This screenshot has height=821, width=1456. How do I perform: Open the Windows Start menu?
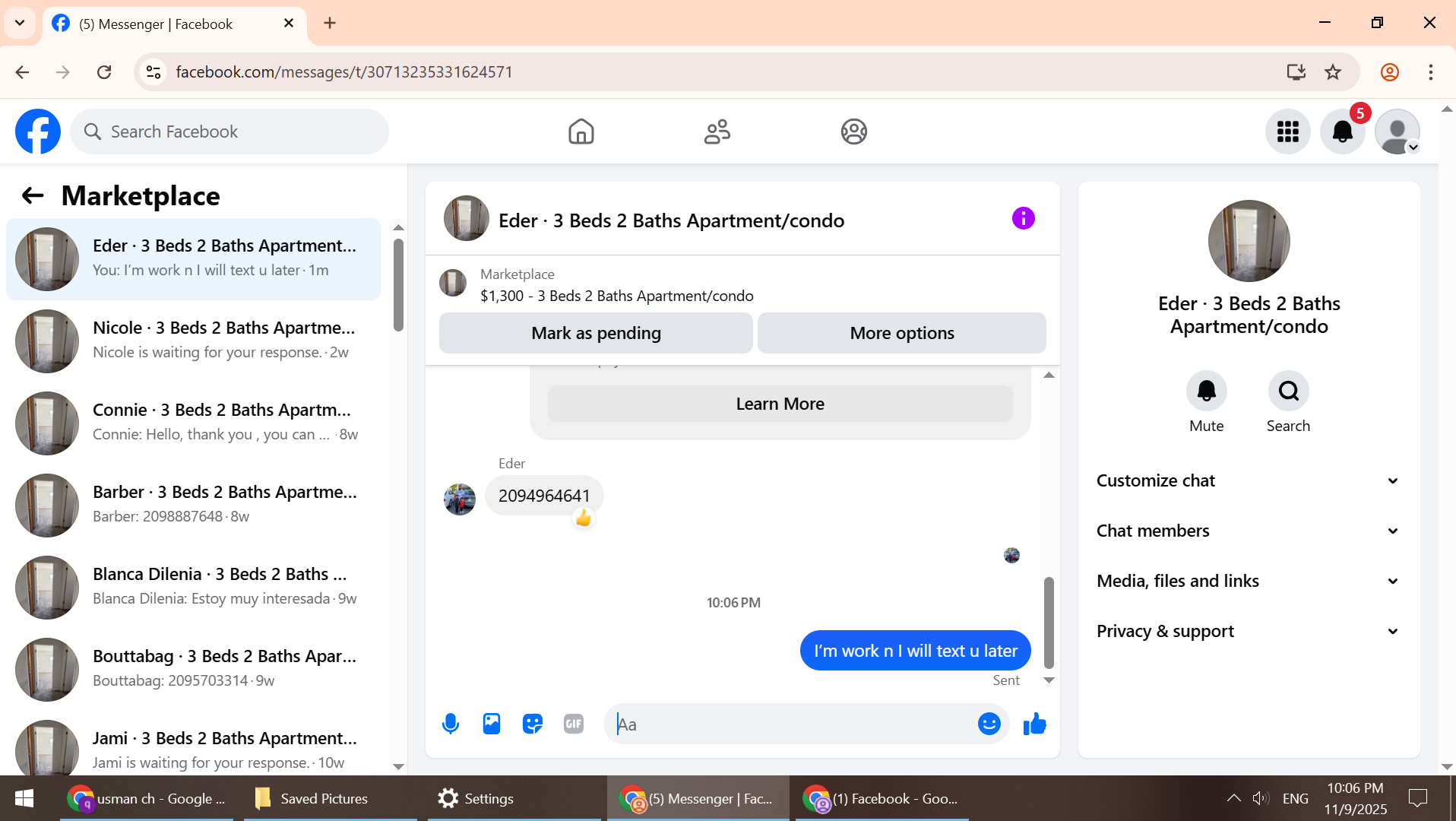tap(24, 798)
